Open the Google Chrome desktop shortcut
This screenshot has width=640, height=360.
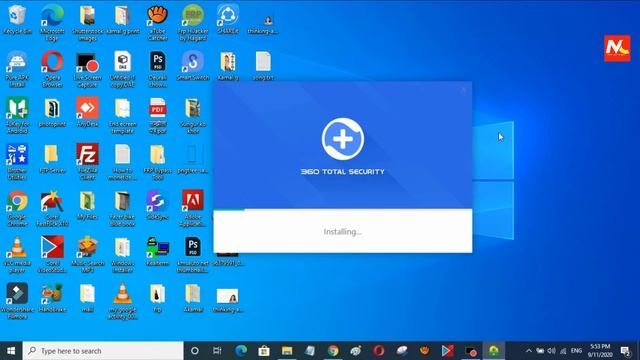(x=17, y=208)
